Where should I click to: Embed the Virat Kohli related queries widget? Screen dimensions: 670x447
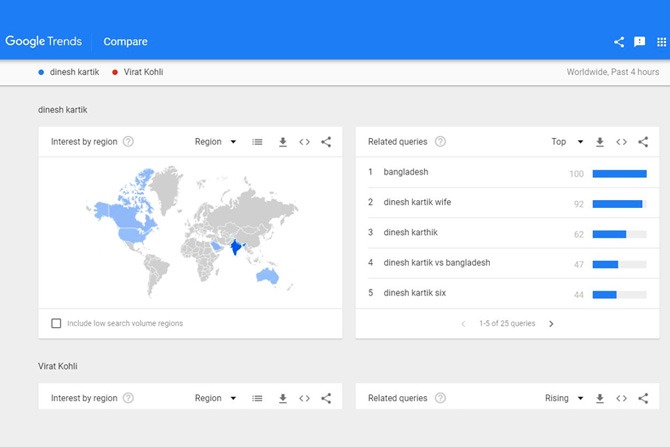click(621, 398)
